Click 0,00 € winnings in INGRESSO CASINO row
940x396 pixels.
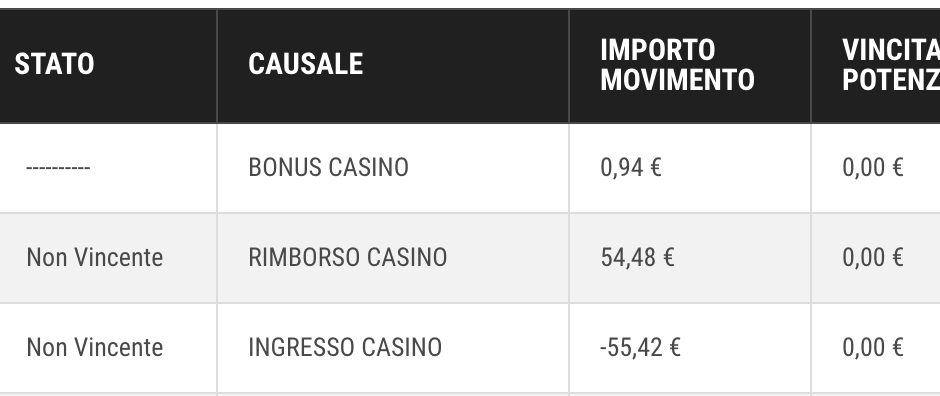point(872,347)
